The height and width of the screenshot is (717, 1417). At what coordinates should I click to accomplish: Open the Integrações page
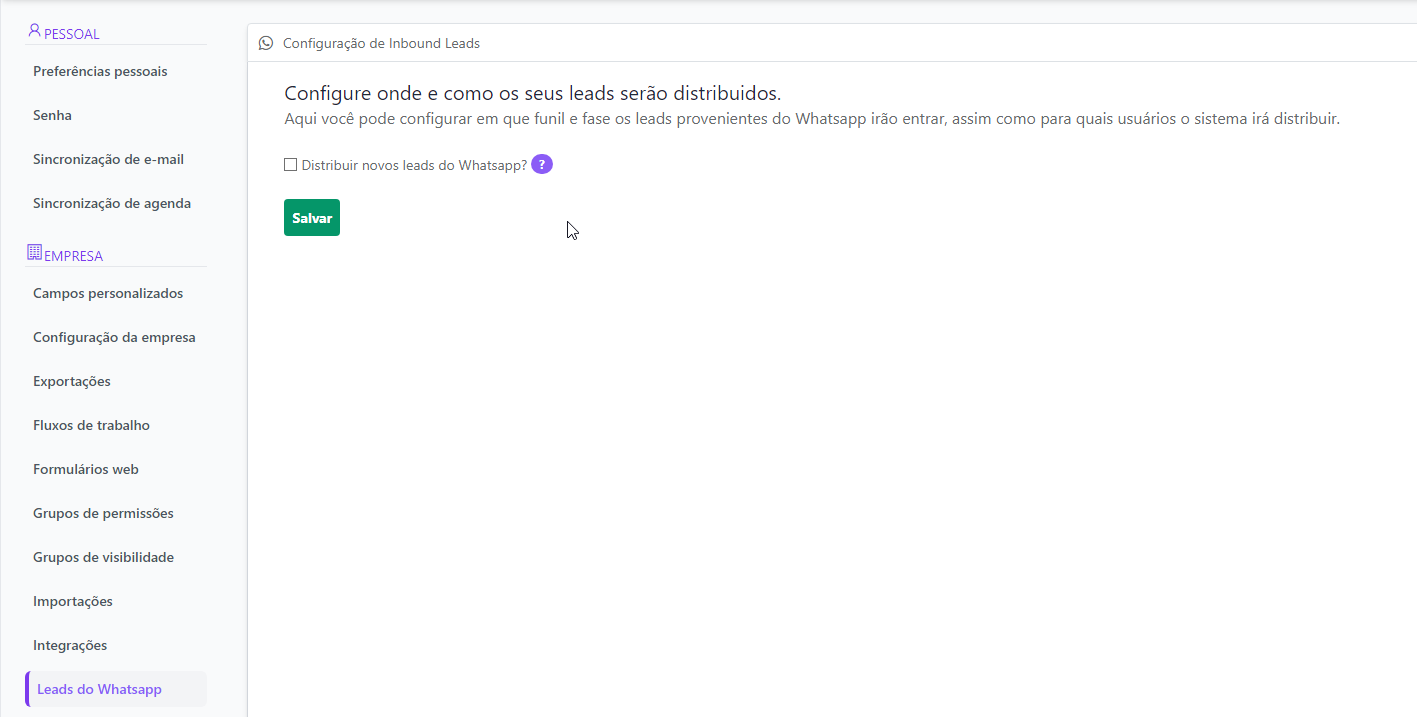(70, 646)
